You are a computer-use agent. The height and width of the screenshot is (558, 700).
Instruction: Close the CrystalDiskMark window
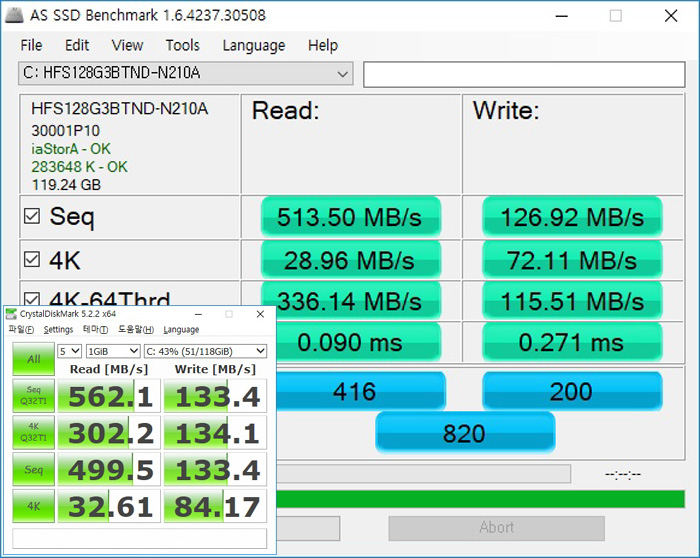tap(262, 314)
